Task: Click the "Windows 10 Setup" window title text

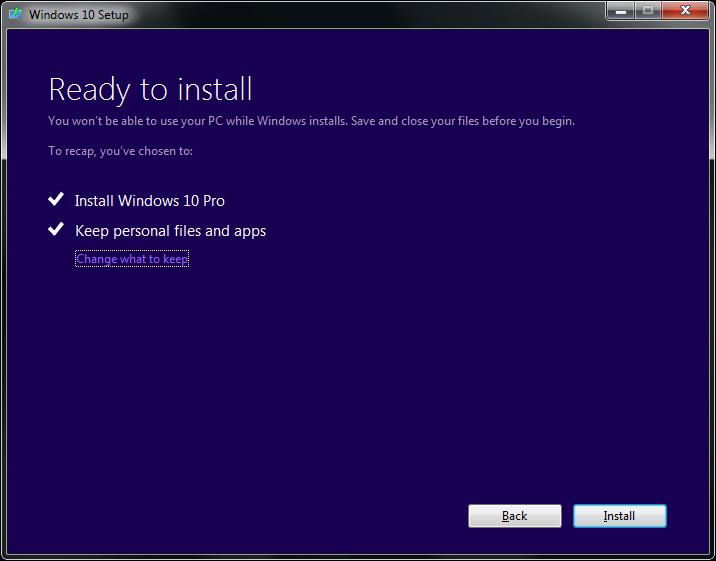Action: click(x=79, y=15)
